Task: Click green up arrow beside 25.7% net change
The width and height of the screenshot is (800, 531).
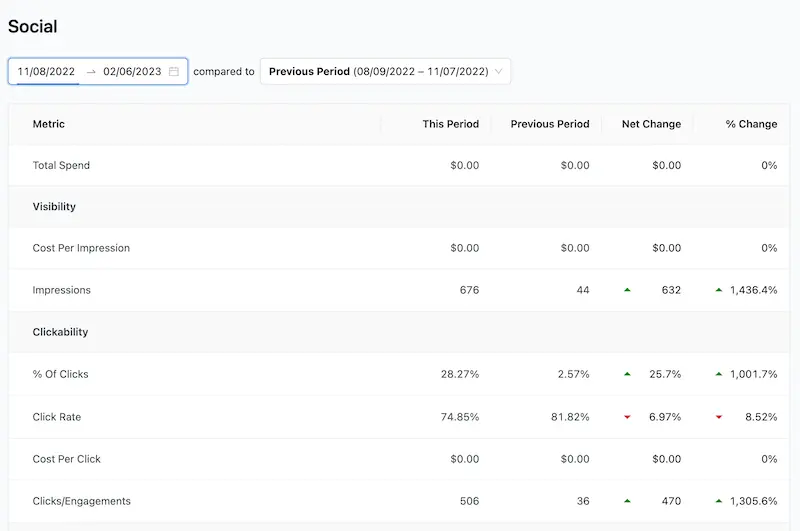Action: pyautogui.click(x=627, y=374)
